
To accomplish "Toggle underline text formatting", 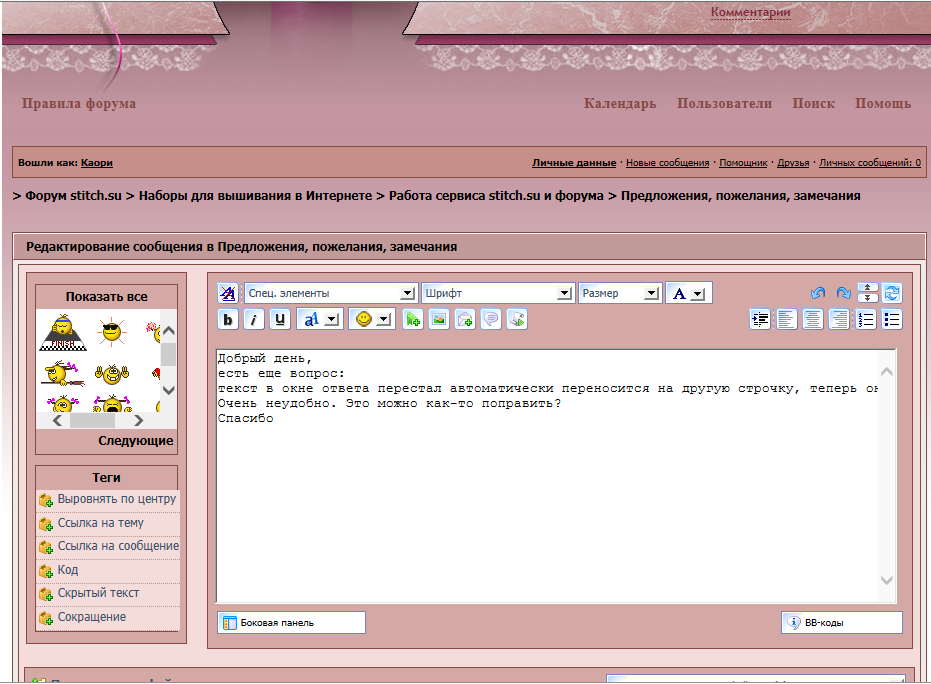I will click(280, 319).
